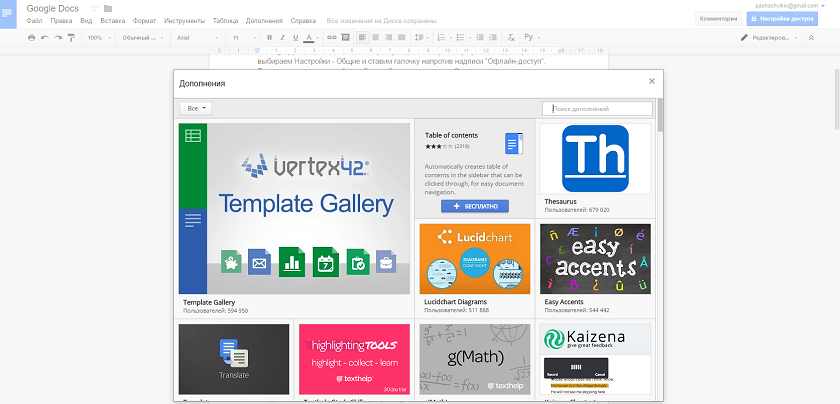The width and height of the screenshot is (840, 404).
Task: Insert a comment via toolbar icon
Action: tap(346, 38)
